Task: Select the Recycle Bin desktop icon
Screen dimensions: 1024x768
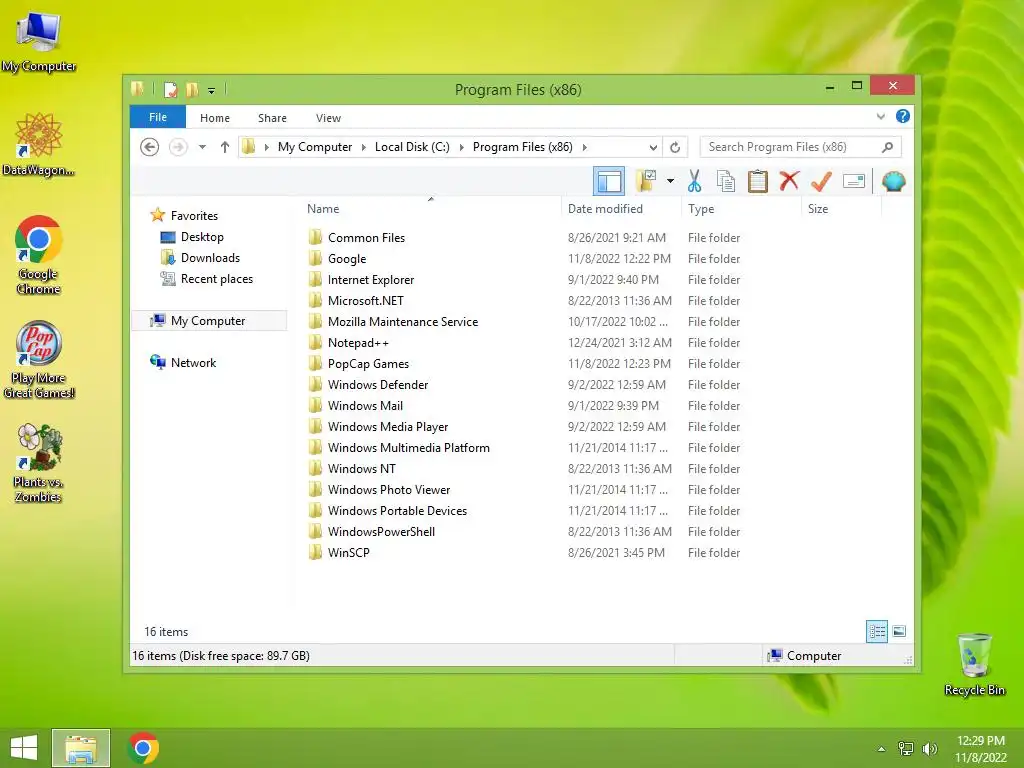Action: point(974,664)
